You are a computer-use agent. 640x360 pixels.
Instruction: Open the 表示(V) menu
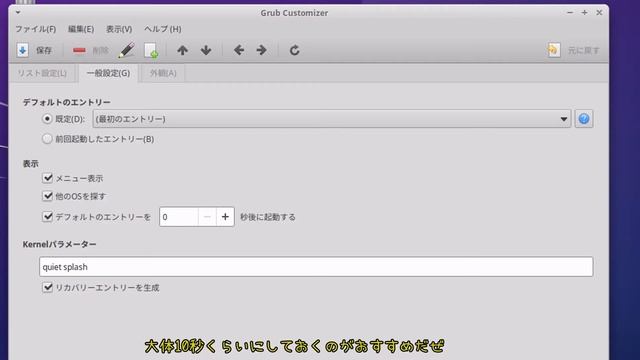(x=119, y=29)
